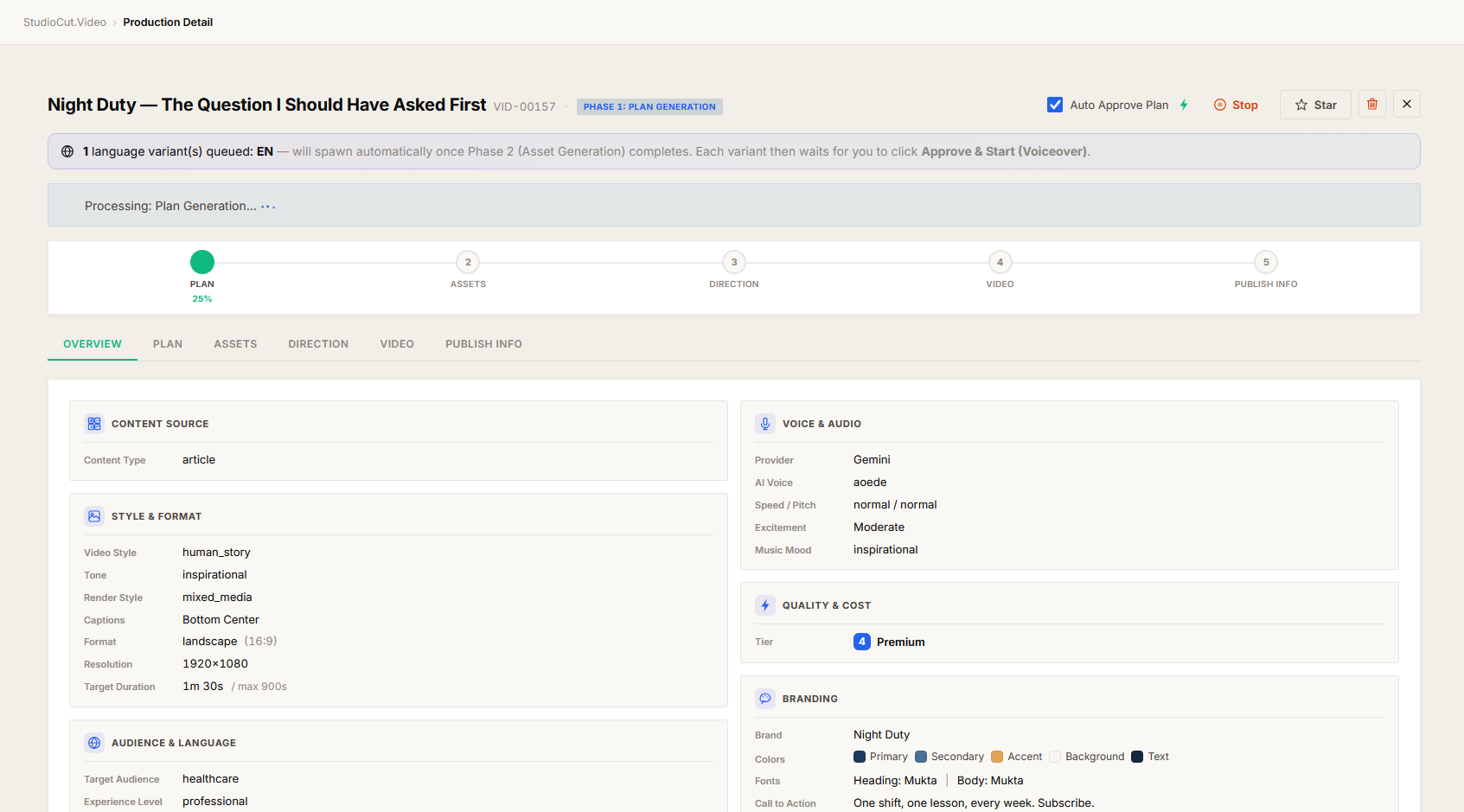Open the Publish Info tab

click(483, 344)
